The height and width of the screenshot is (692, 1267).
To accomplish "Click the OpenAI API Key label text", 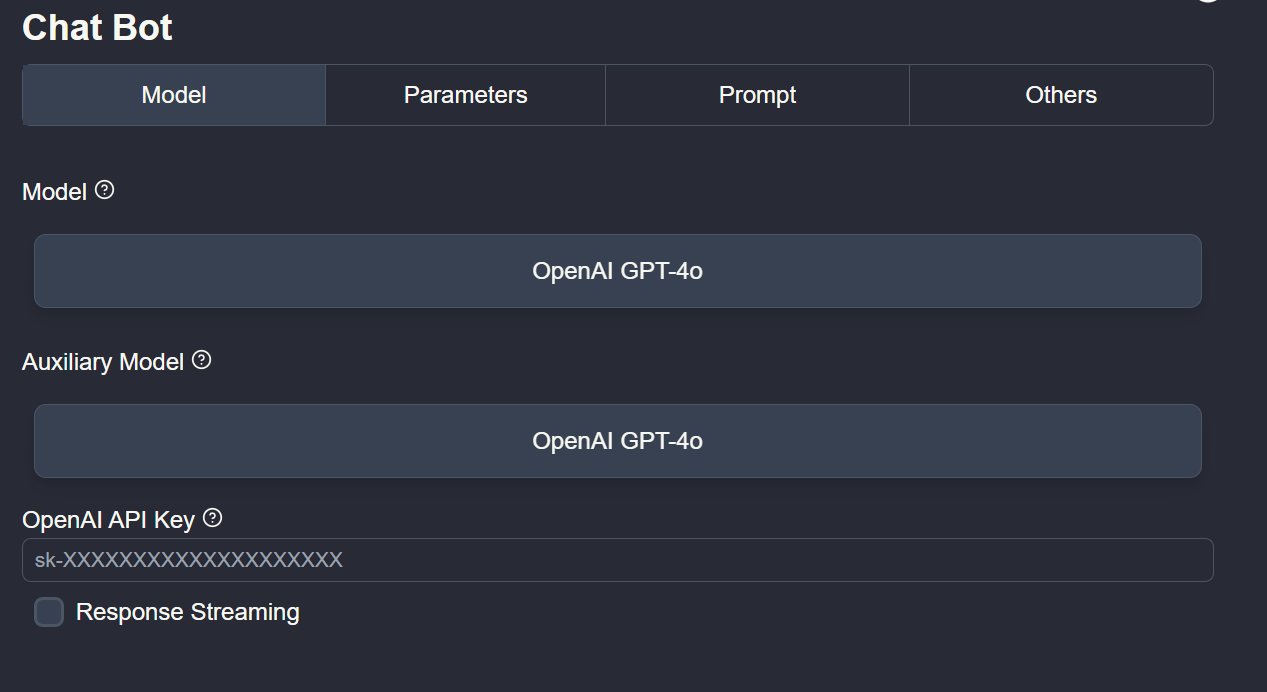I will tap(108, 520).
